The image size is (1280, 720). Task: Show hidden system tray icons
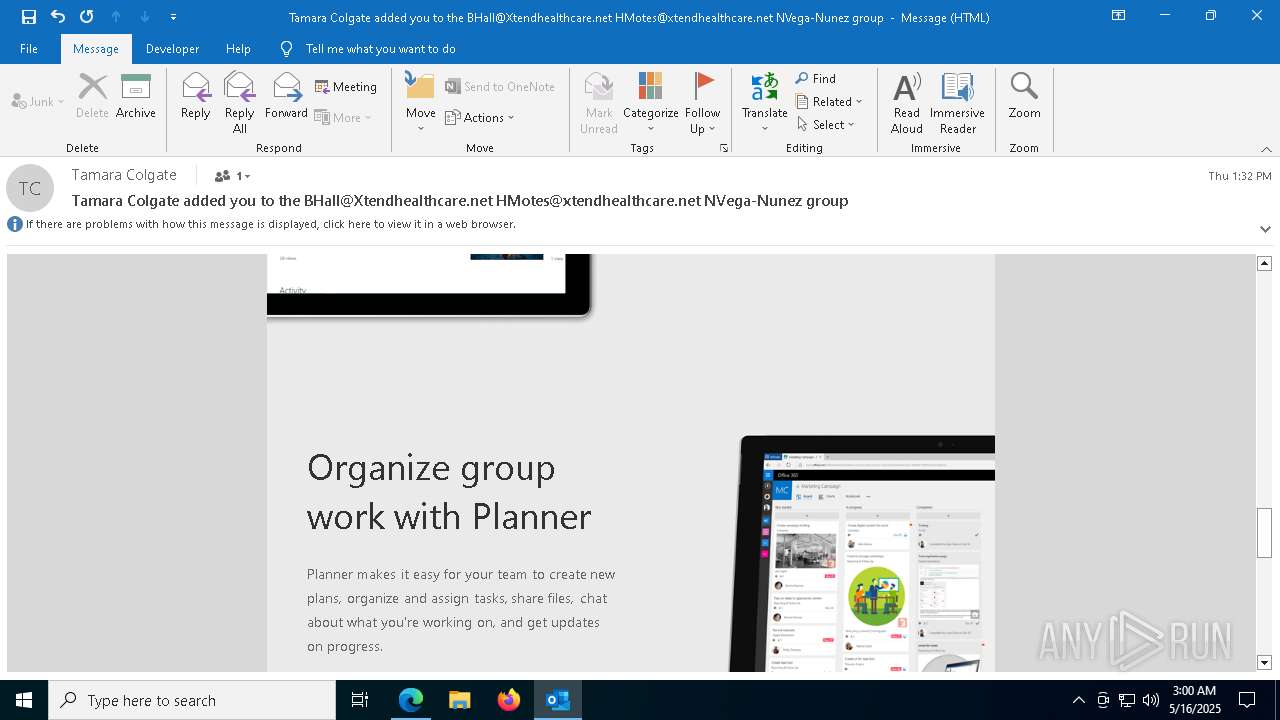coord(1078,700)
